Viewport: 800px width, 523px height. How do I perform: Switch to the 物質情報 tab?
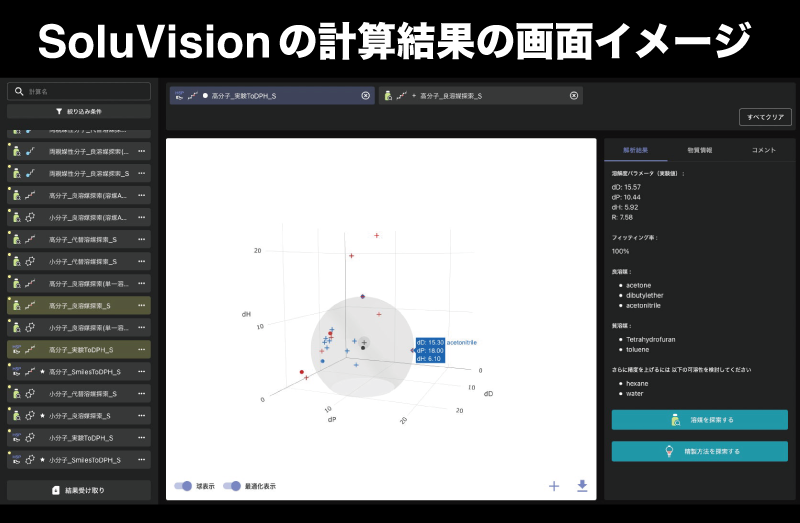click(x=699, y=150)
